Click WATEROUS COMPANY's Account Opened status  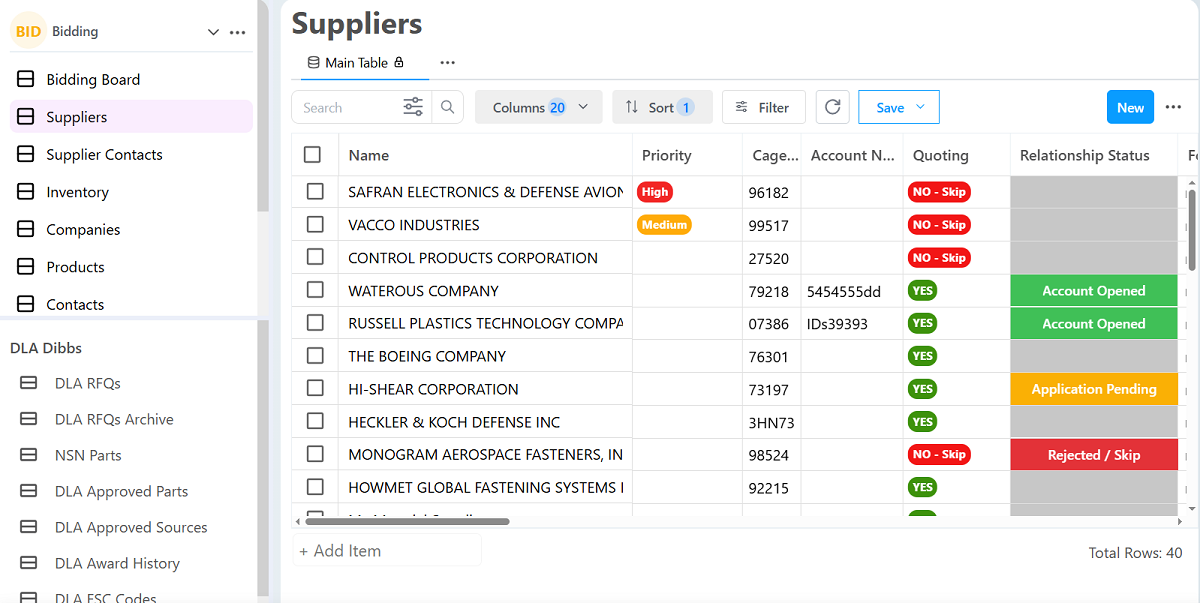point(1094,291)
